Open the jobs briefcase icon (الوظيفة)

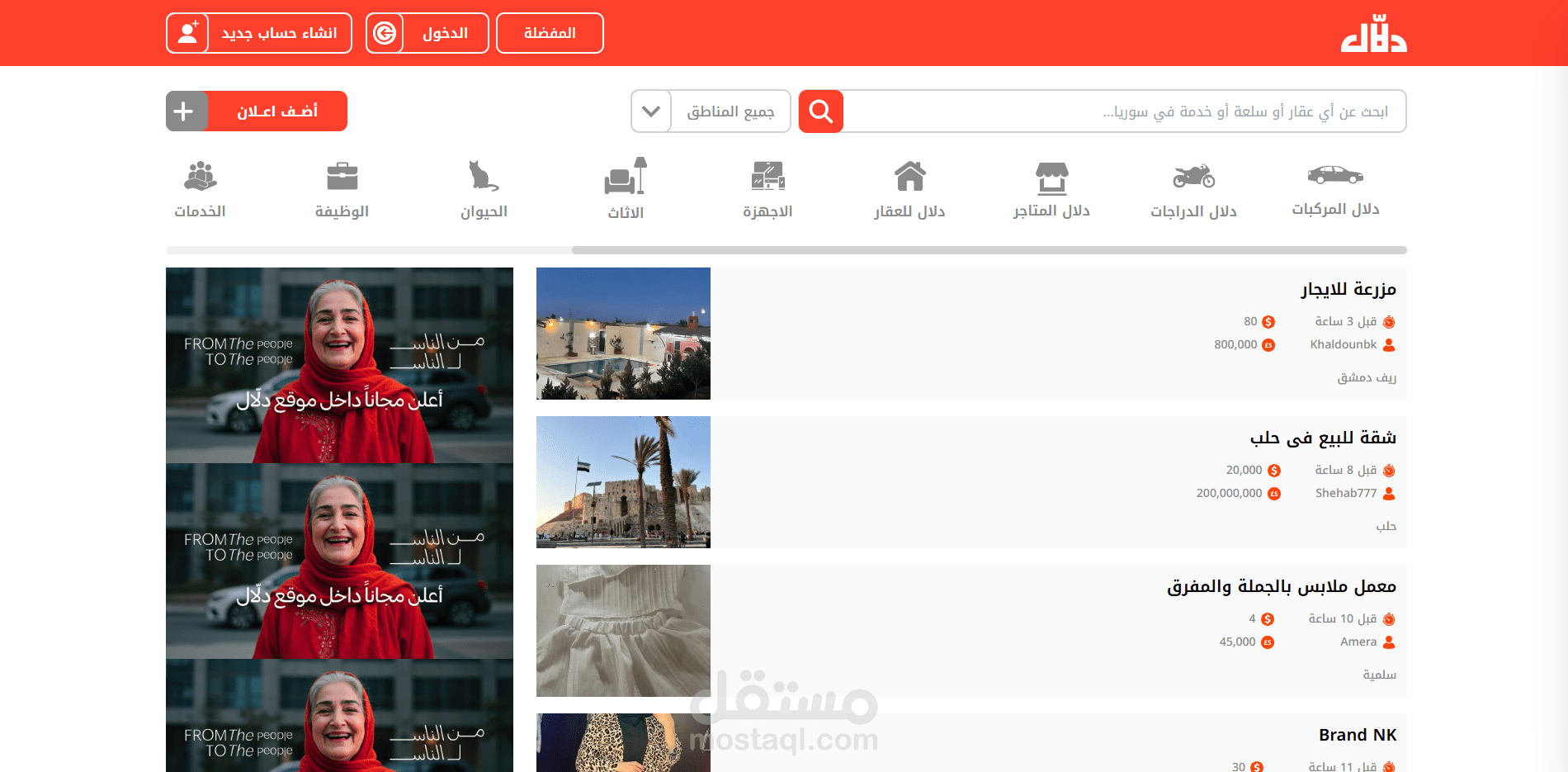pyautogui.click(x=342, y=176)
